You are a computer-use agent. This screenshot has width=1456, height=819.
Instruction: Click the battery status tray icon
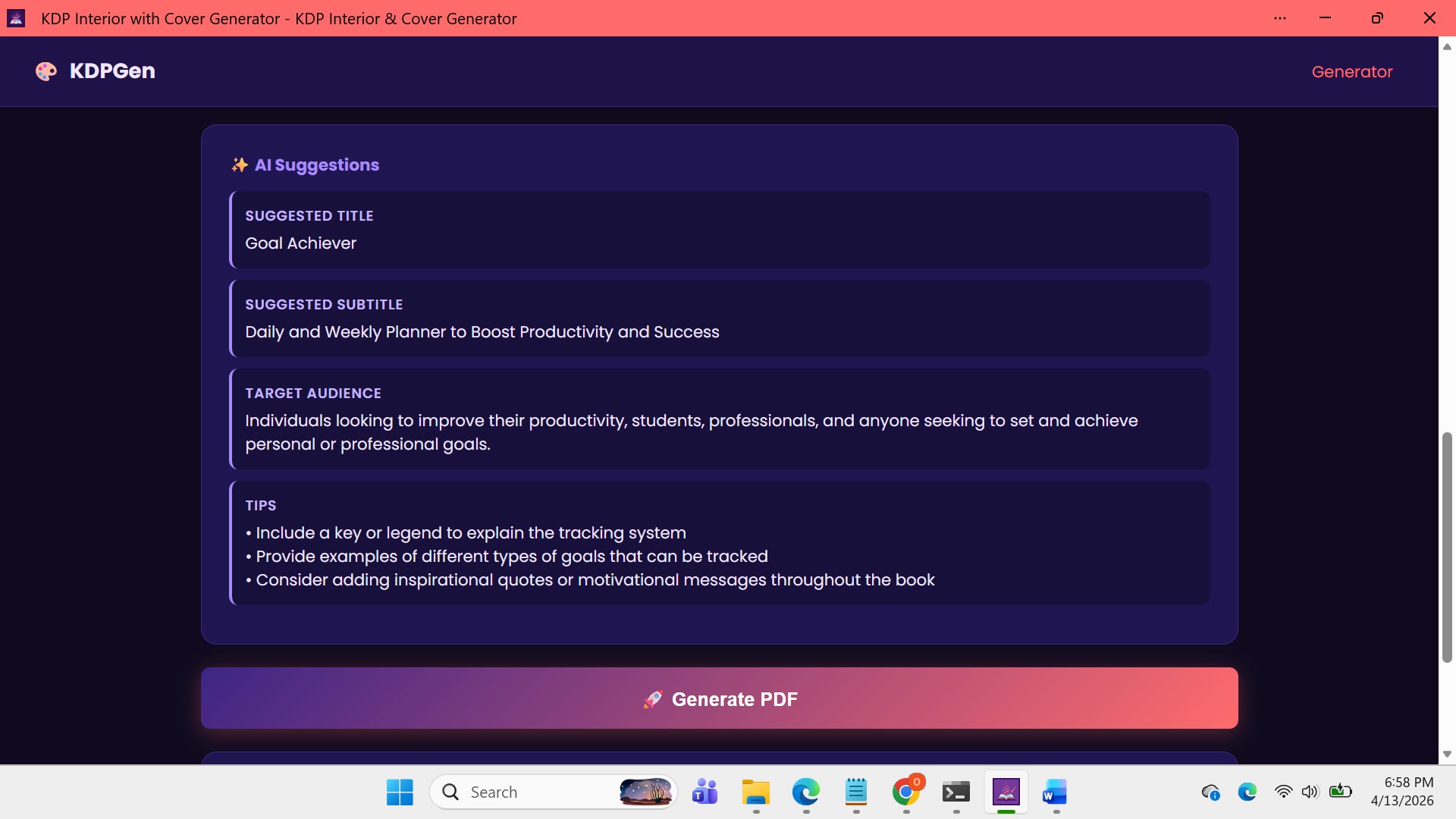point(1341,791)
